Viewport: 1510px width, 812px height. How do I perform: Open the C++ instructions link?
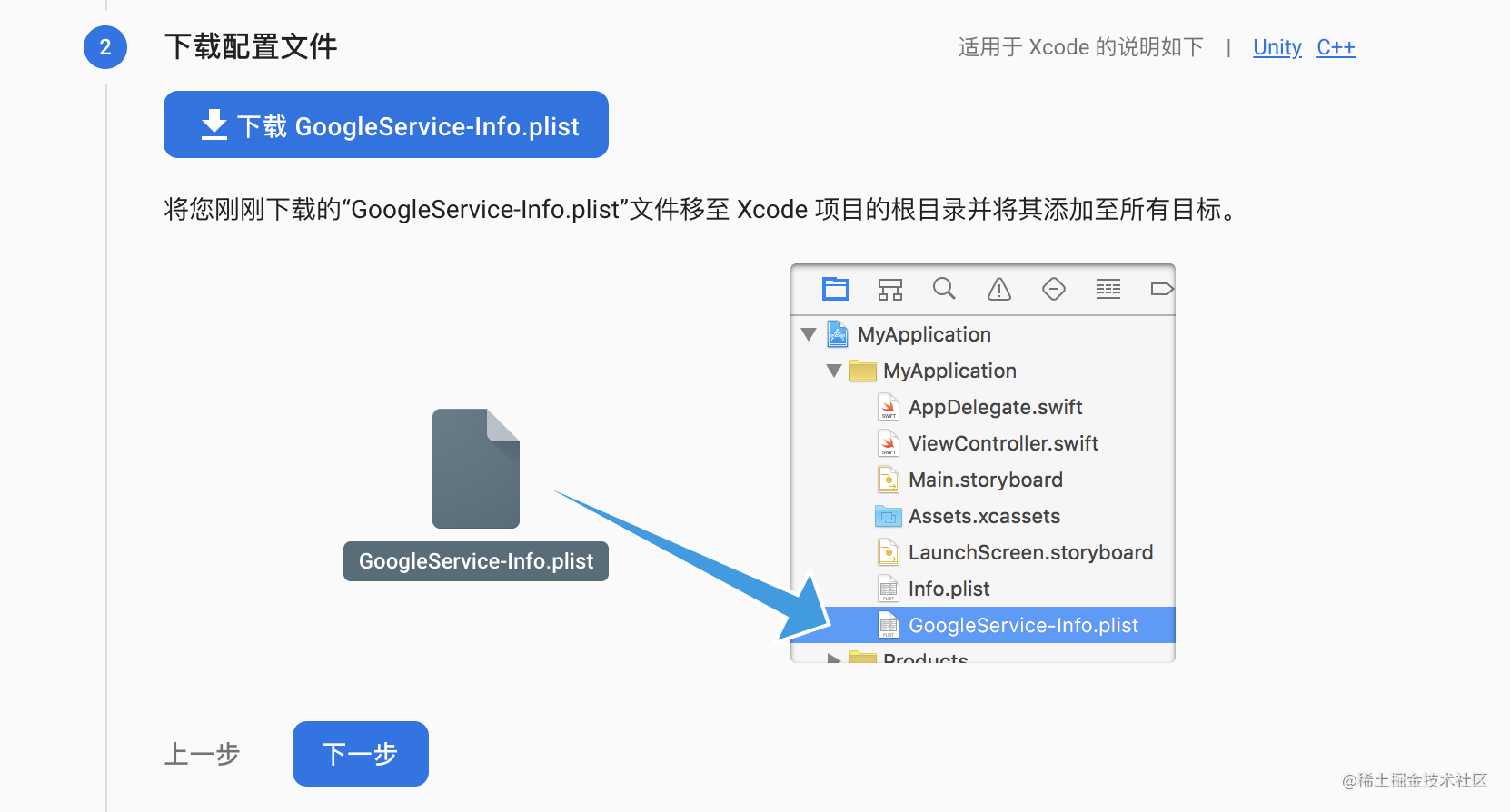pos(1336,47)
